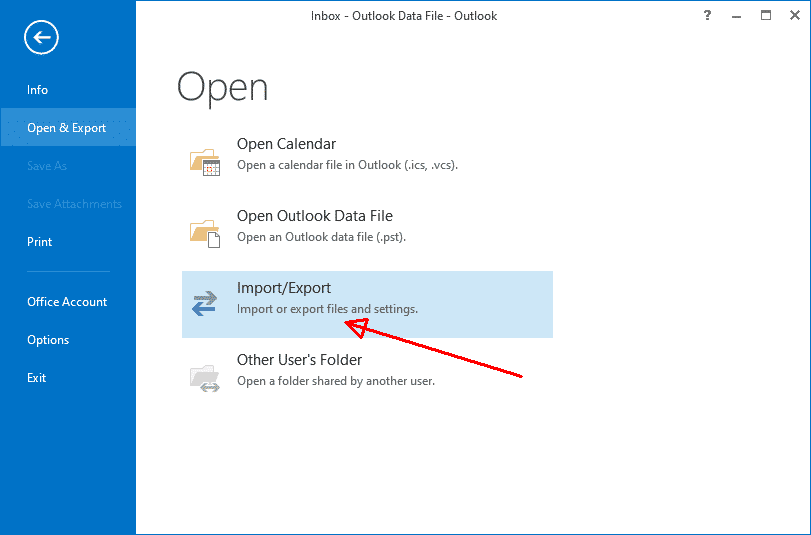811x535 pixels.
Task: Click the Open Outlook Data File heading
Action: [314, 216]
